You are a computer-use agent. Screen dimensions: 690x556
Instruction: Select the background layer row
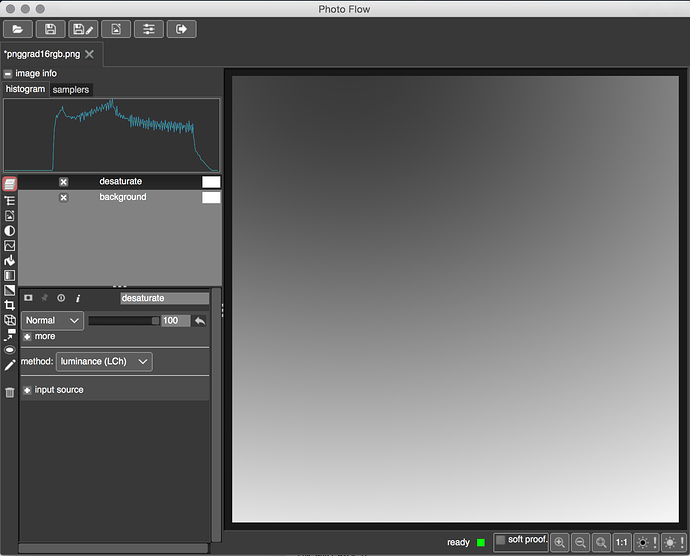[120, 197]
